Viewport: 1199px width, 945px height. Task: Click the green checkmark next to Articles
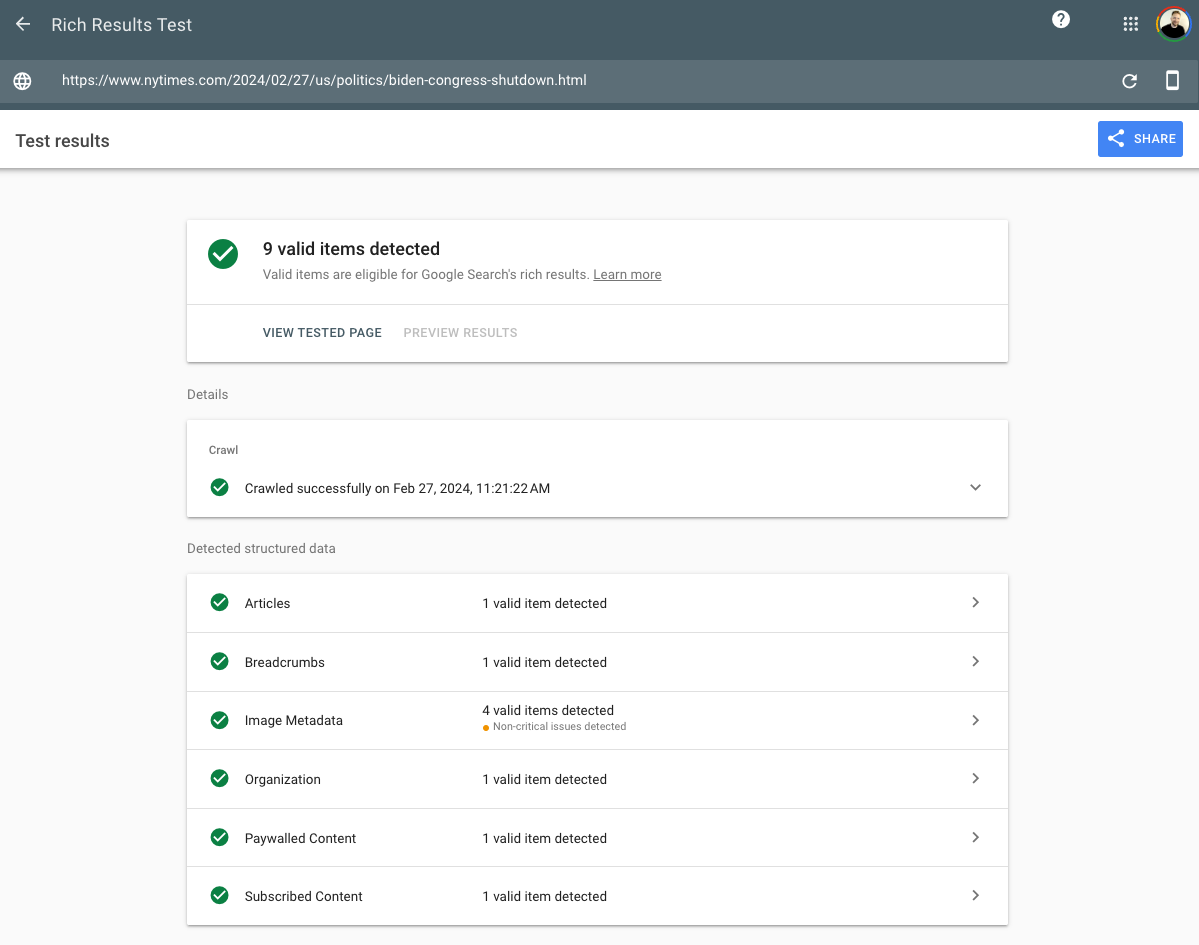[x=219, y=602]
